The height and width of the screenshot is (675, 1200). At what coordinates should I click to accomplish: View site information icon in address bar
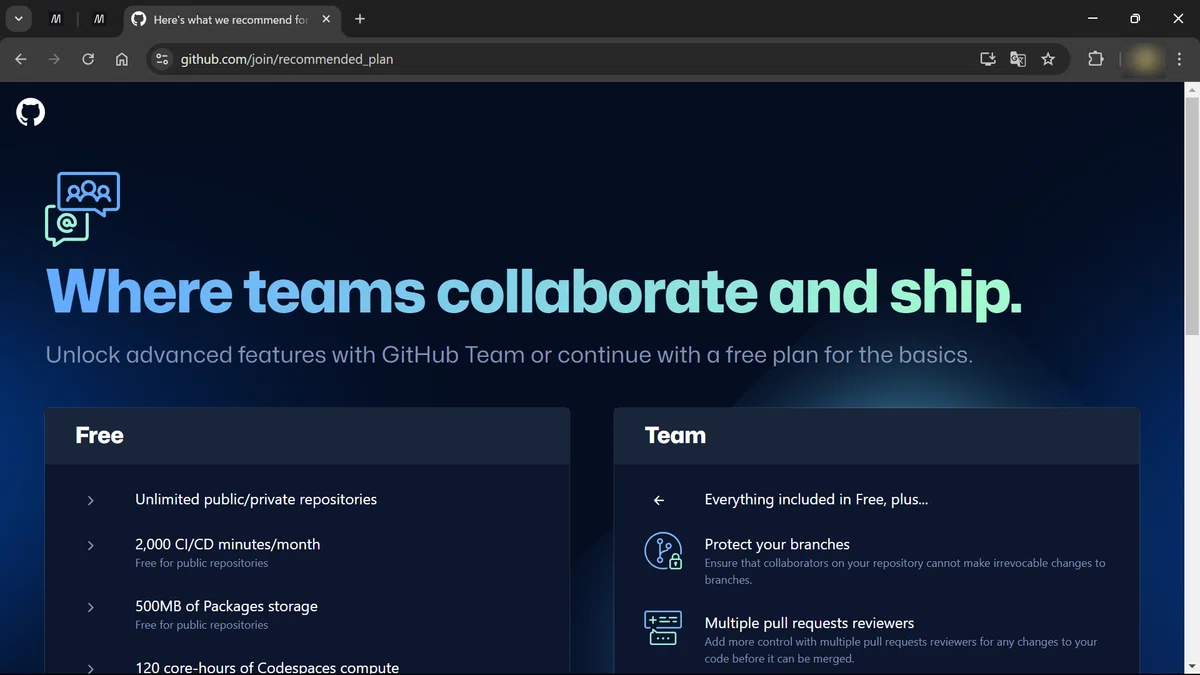tap(162, 59)
